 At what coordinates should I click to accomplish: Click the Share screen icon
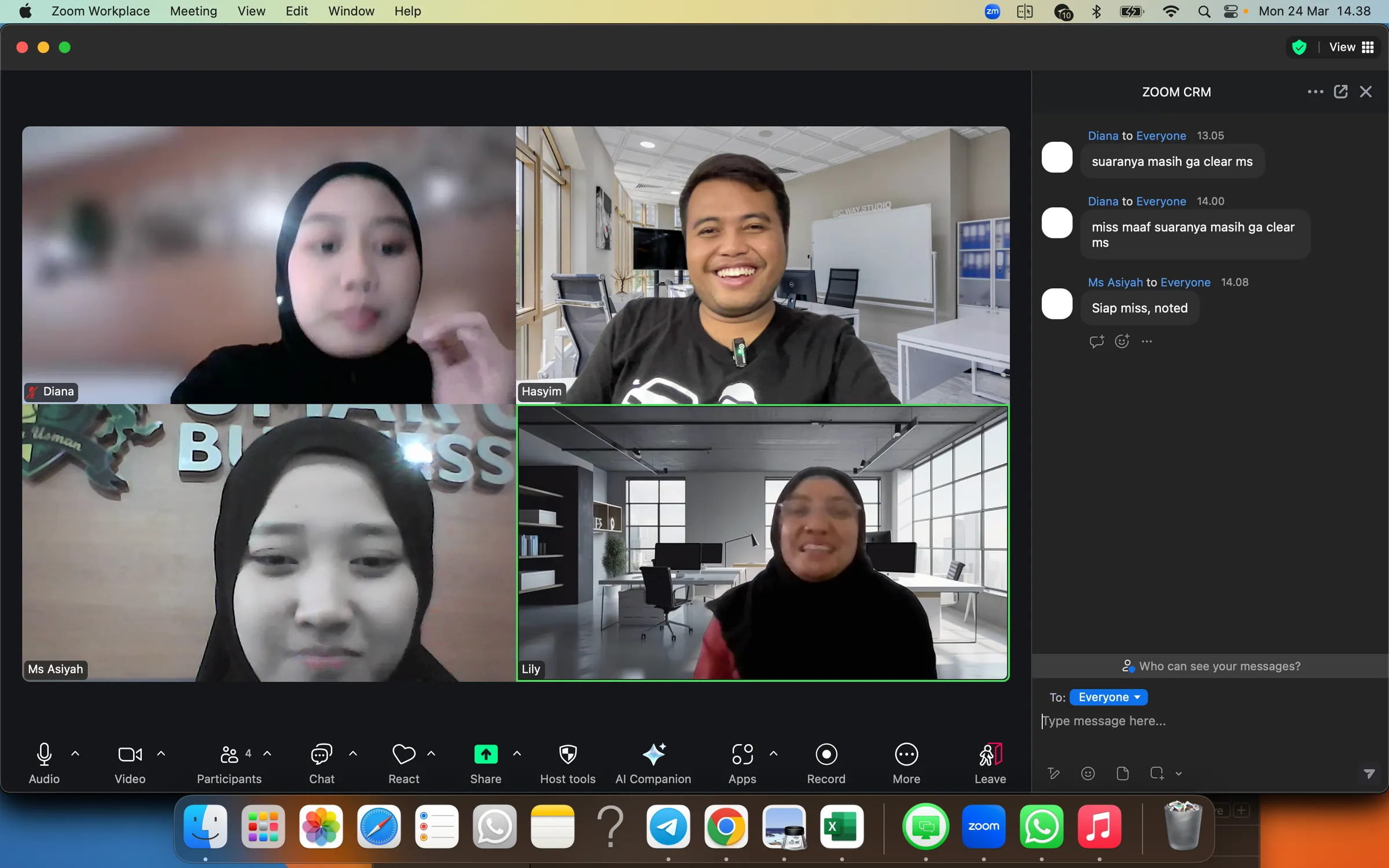click(x=486, y=755)
